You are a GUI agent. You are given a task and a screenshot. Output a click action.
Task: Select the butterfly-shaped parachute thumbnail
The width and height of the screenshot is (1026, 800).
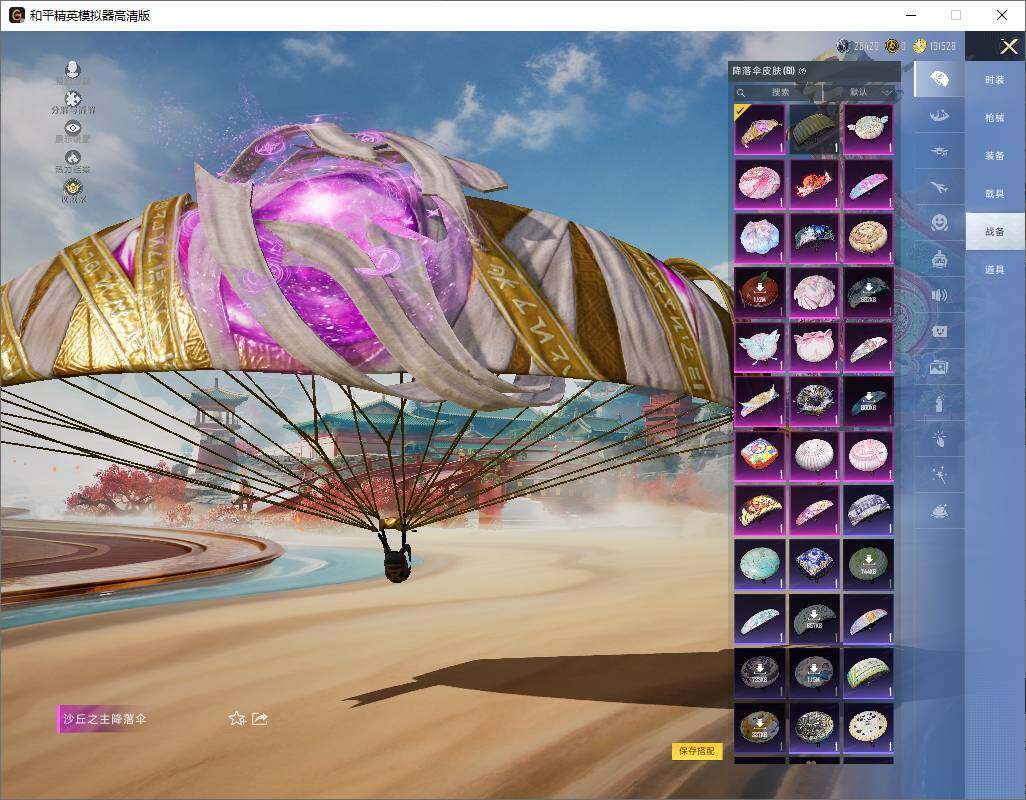point(759,347)
